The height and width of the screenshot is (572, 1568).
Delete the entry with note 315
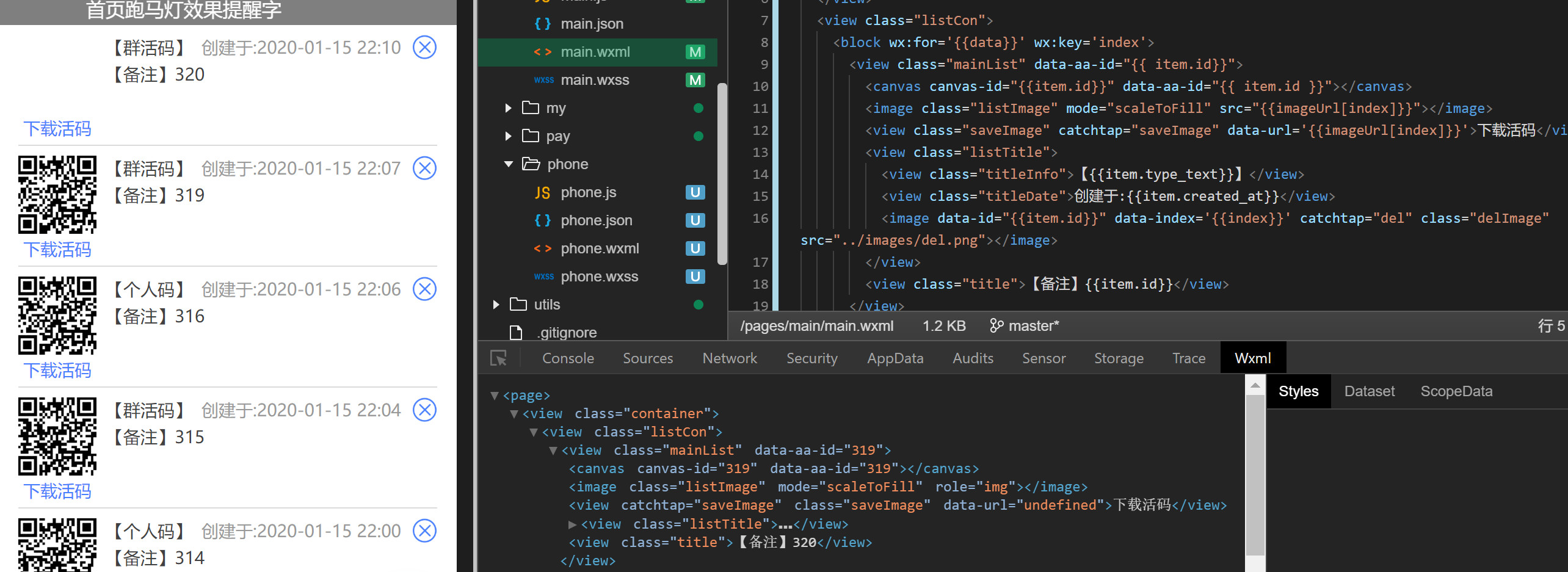pos(424,410)
